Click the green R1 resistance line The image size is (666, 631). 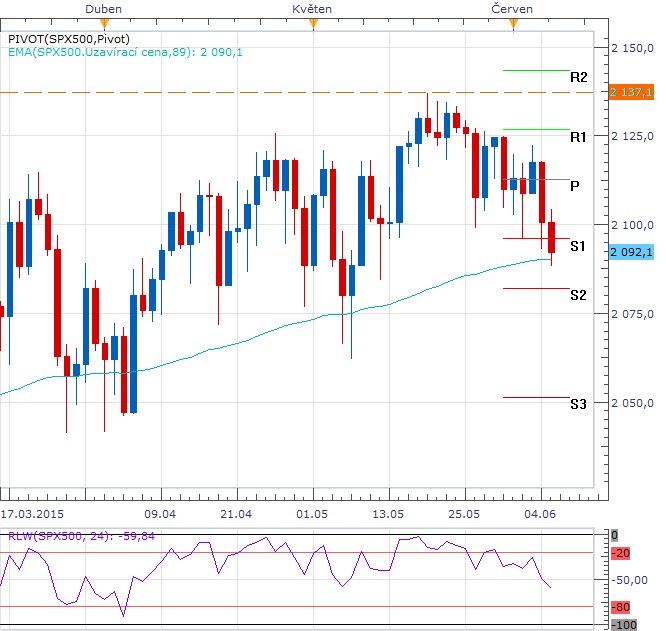536,129
